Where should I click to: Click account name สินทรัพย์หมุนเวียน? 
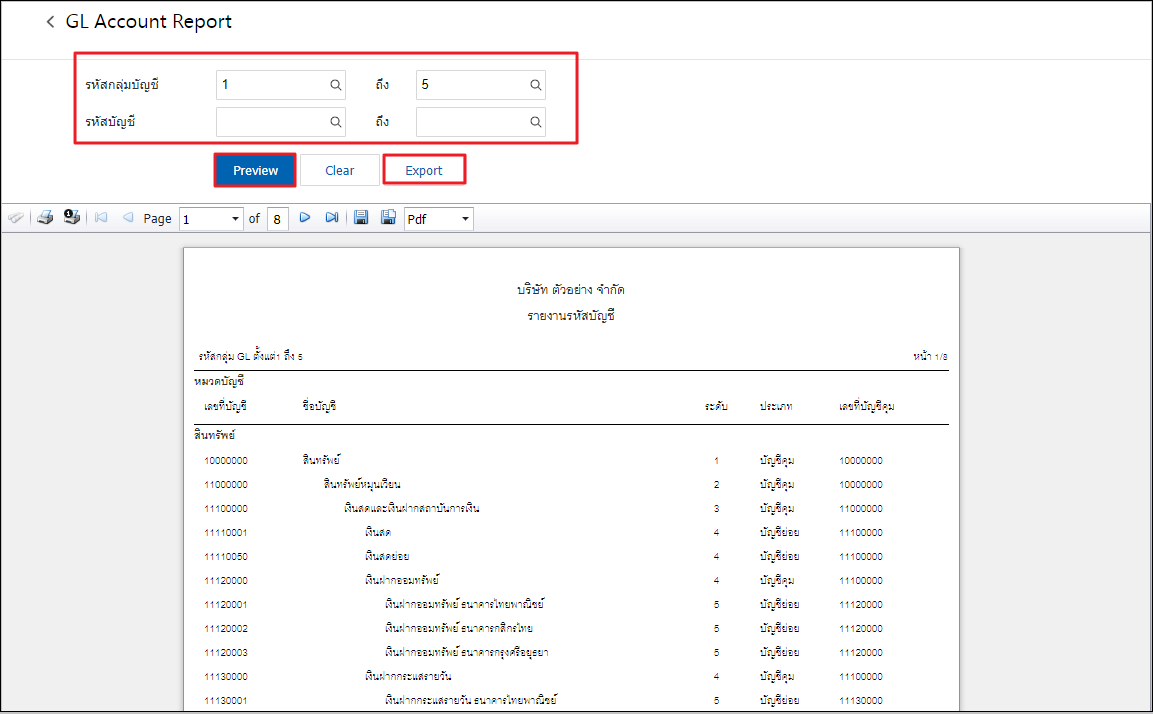362,485
